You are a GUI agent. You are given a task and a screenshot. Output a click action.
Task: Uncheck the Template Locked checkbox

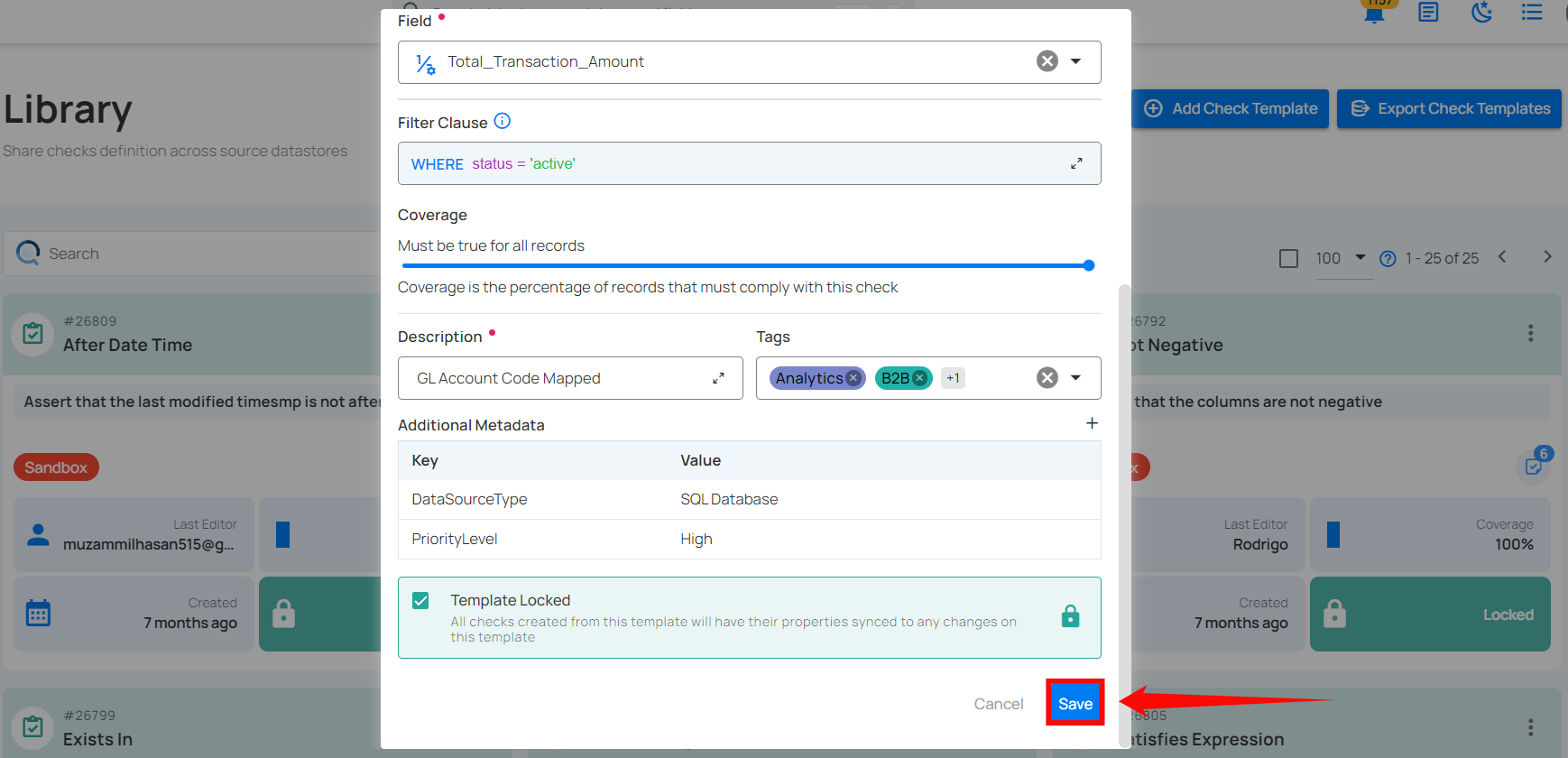[x=420, y=601]
